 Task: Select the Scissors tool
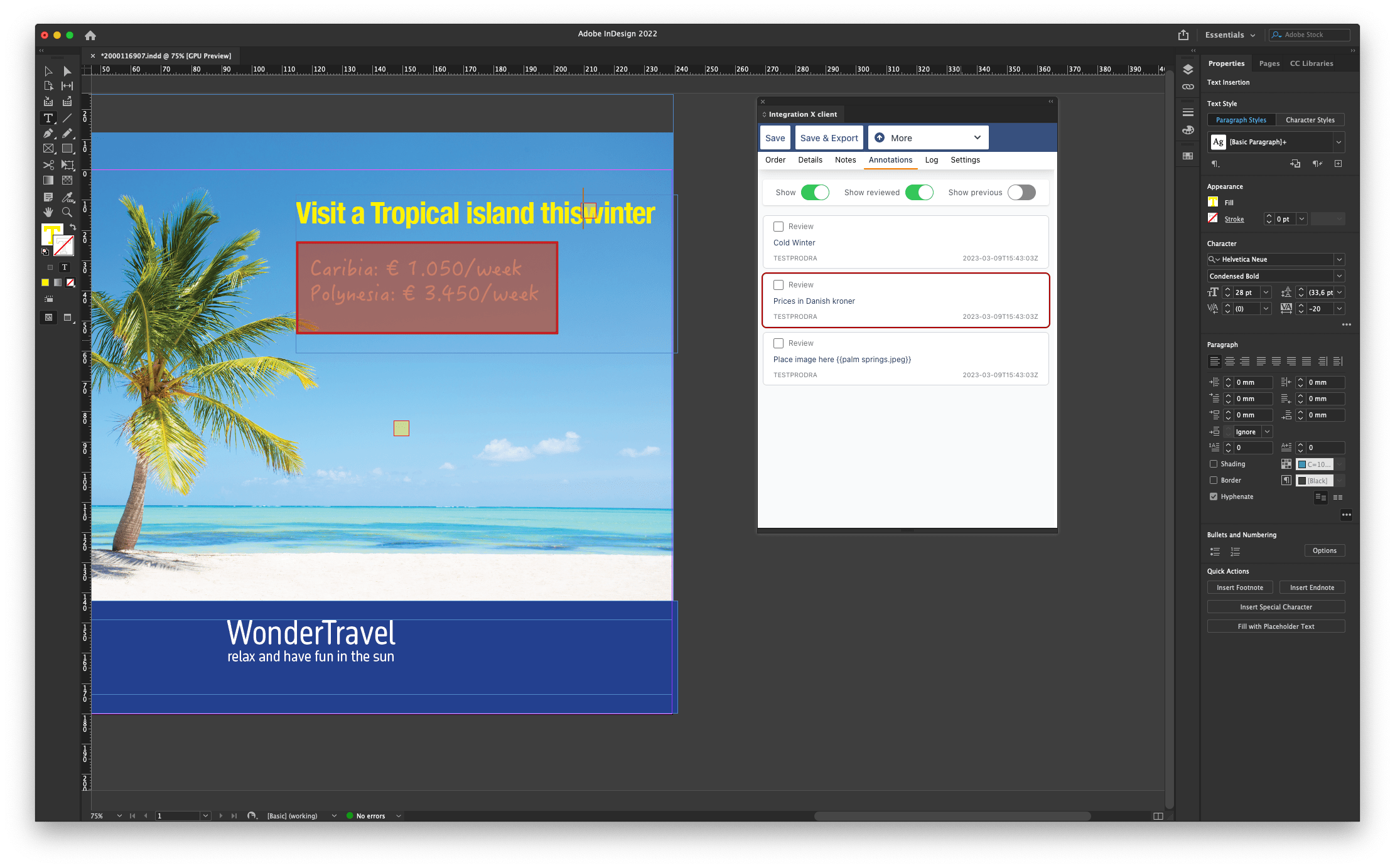(x=48, y=164)
